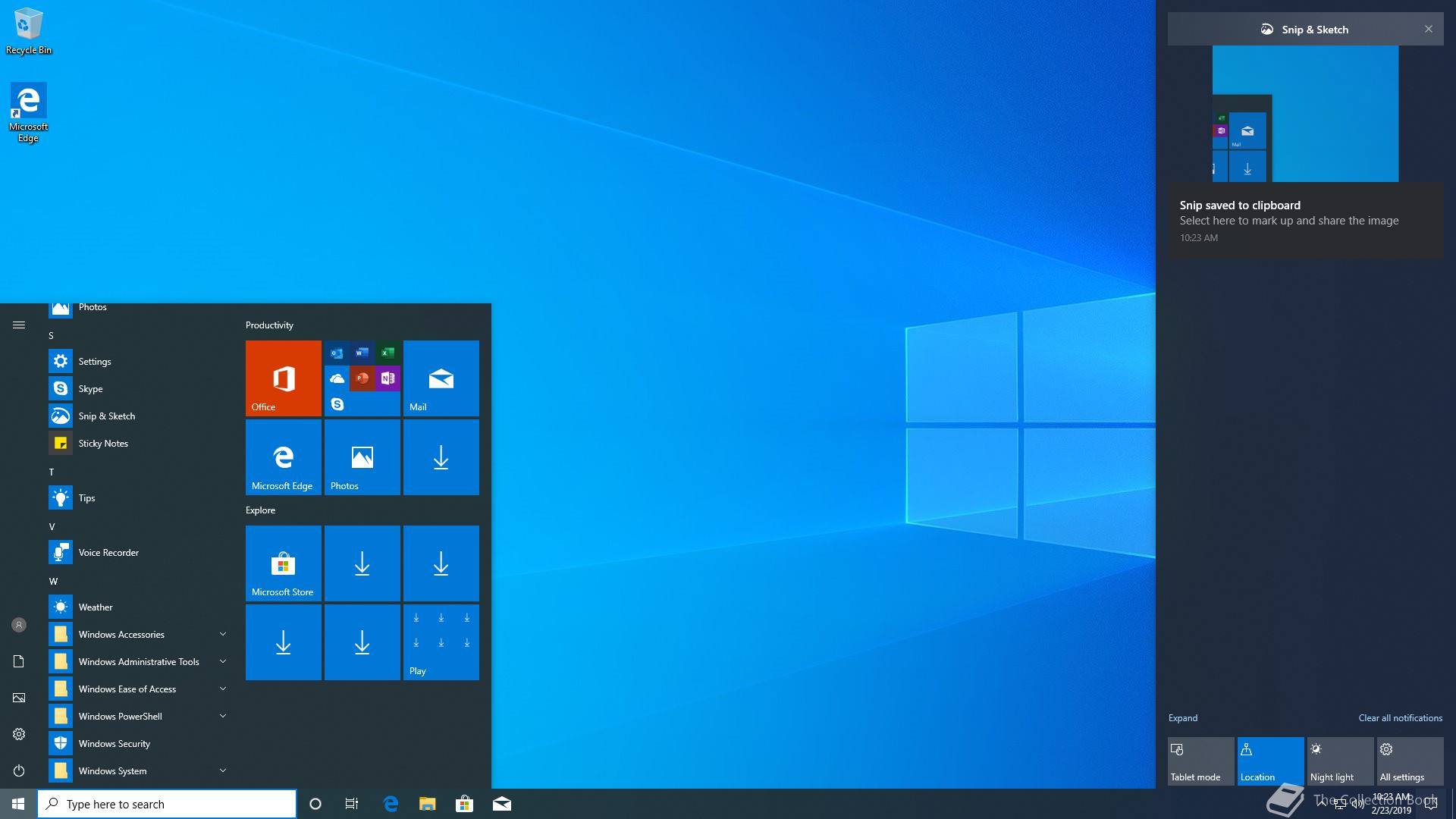Click the Office tile

pyautogui.click(x=284, y=378)
